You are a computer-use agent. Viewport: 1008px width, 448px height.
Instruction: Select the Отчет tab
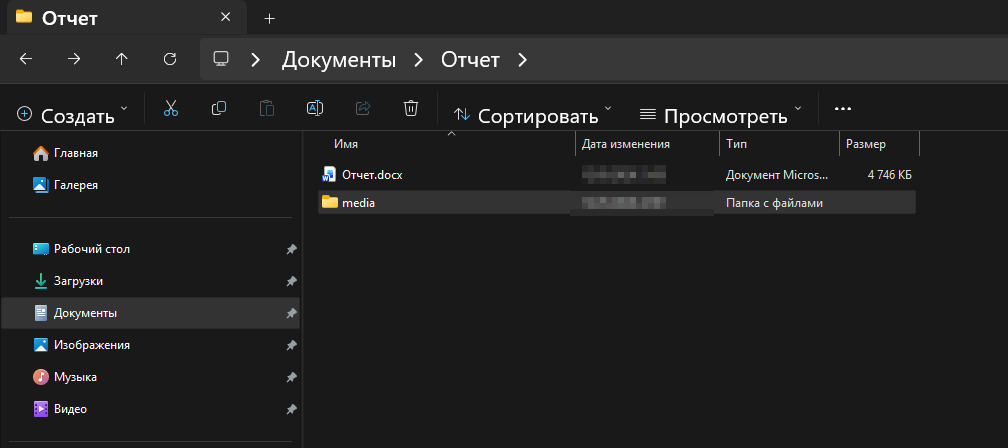127,17
